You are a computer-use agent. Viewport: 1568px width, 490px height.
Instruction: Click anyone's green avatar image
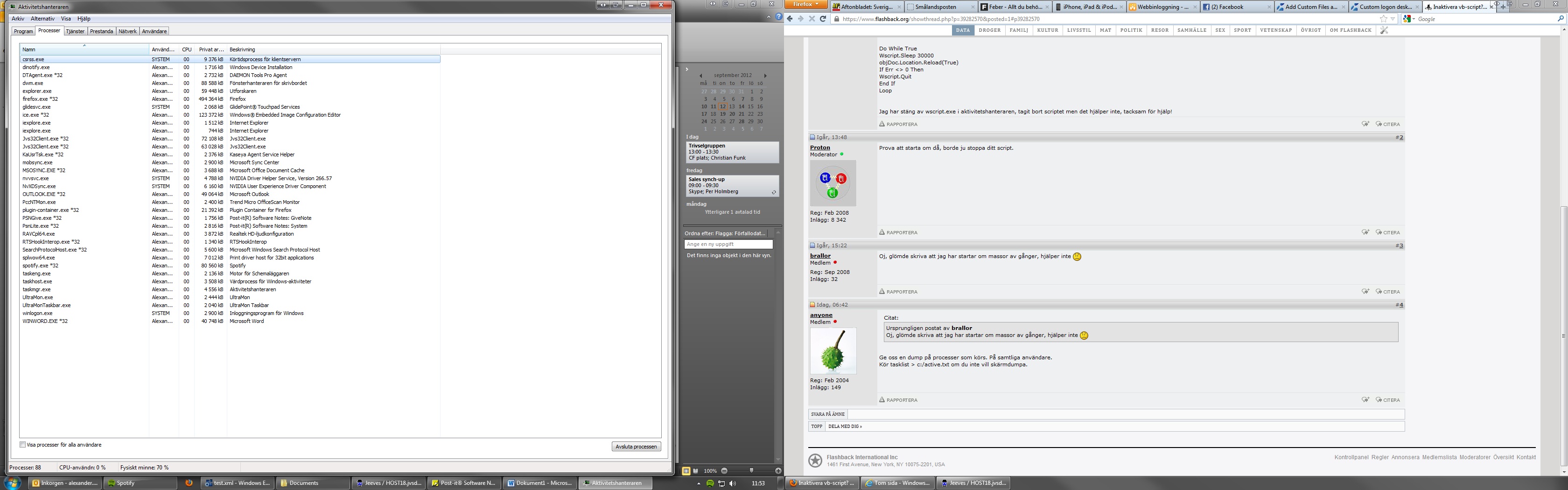click(833, 350)
